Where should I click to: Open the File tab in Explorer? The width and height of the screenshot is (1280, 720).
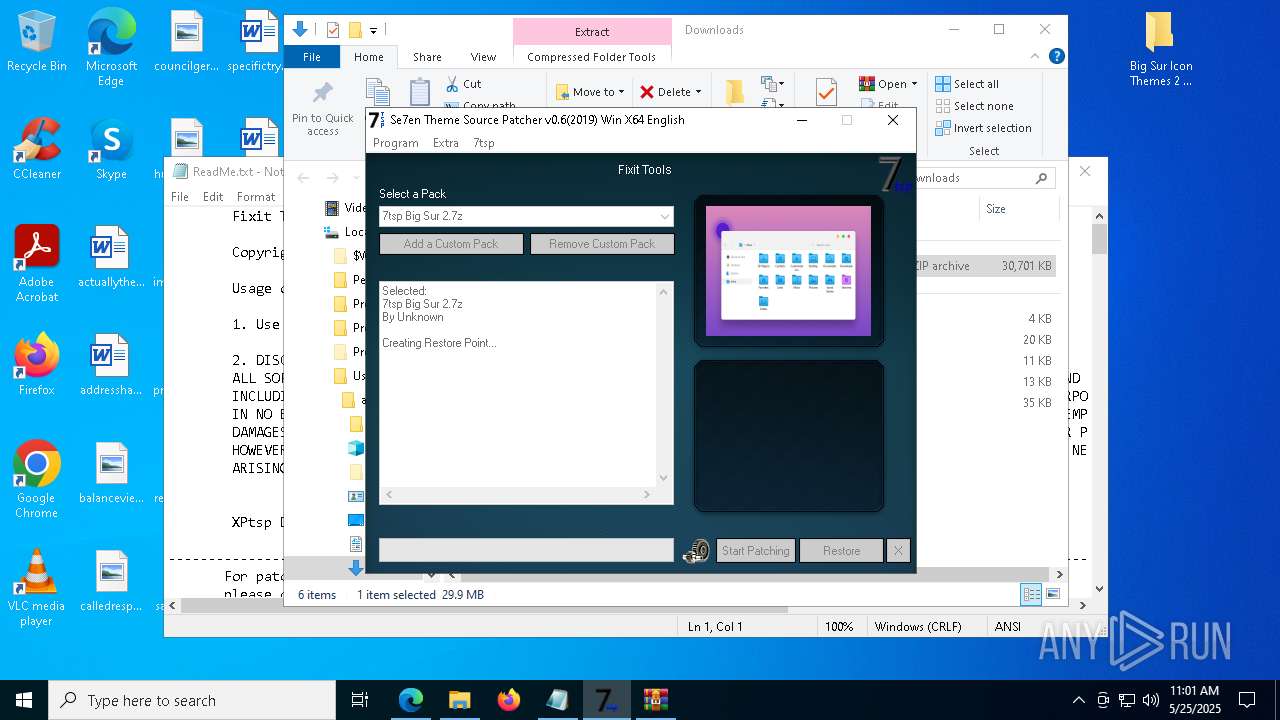coord(312,57)
